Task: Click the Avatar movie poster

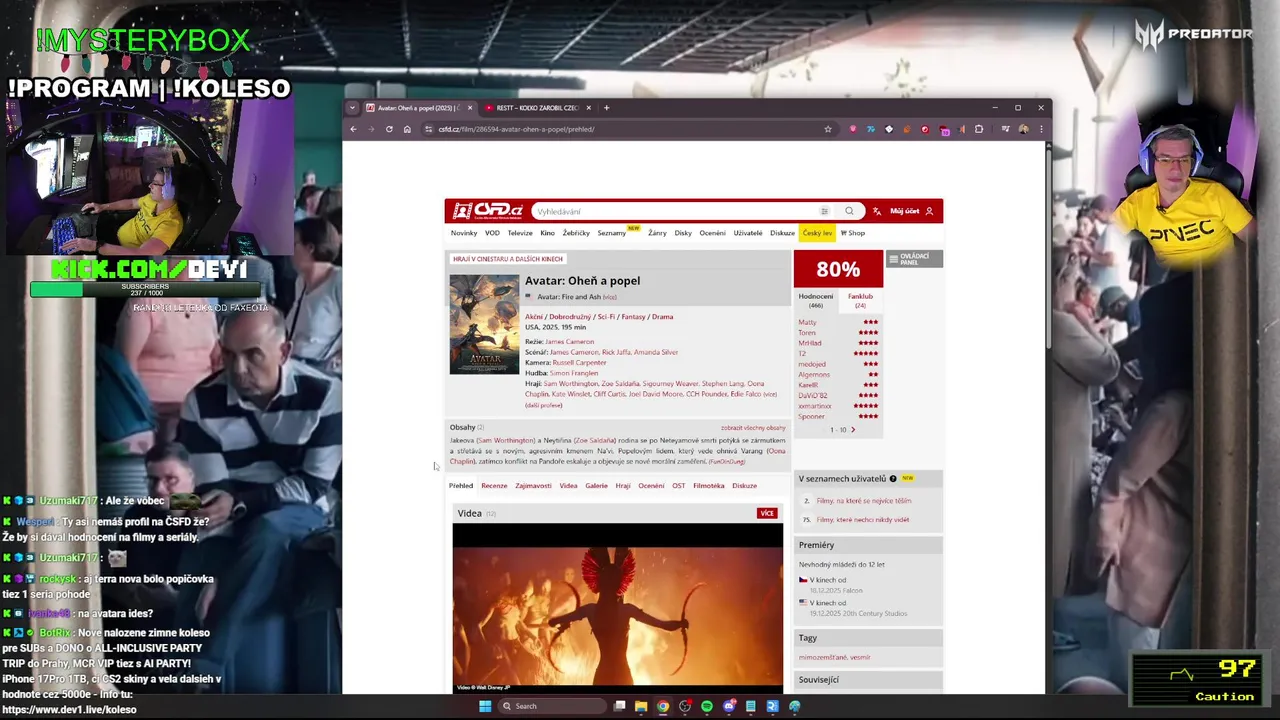Action: 484,325
